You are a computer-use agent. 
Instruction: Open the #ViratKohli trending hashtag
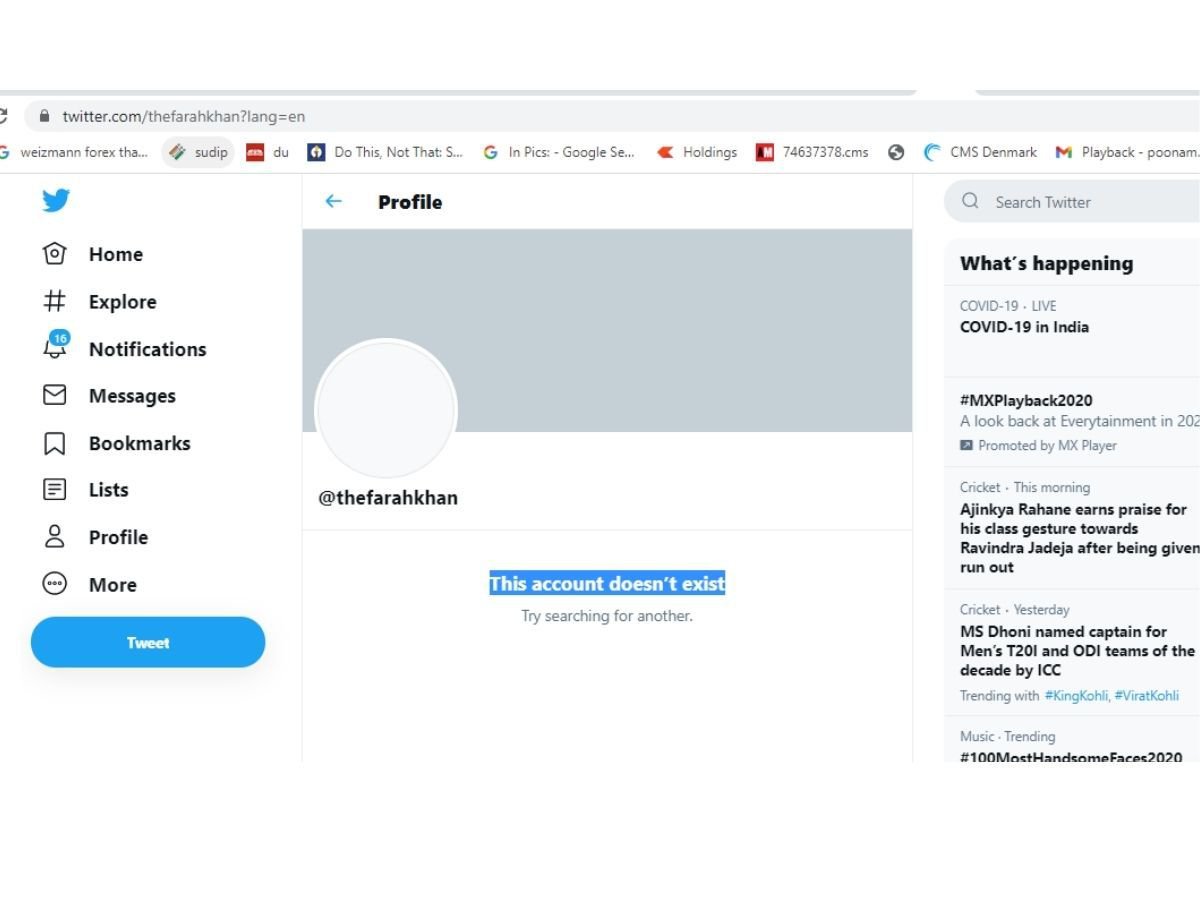pos(1147,696)
